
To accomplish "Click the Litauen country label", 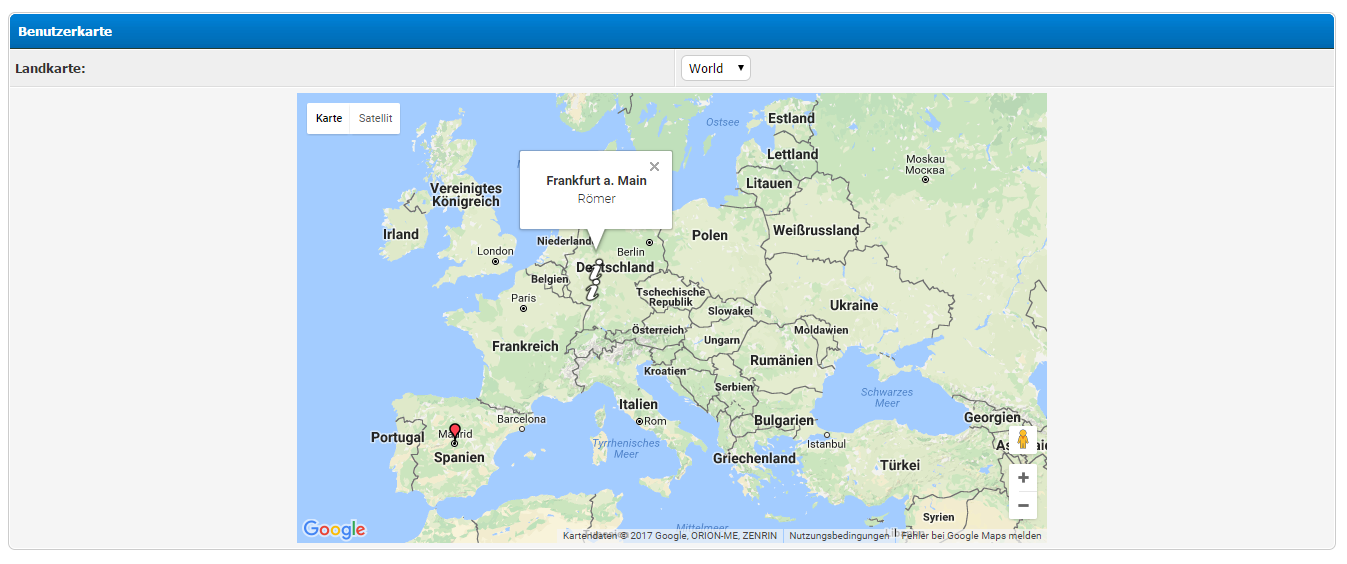I will click(x=769, y=183).
